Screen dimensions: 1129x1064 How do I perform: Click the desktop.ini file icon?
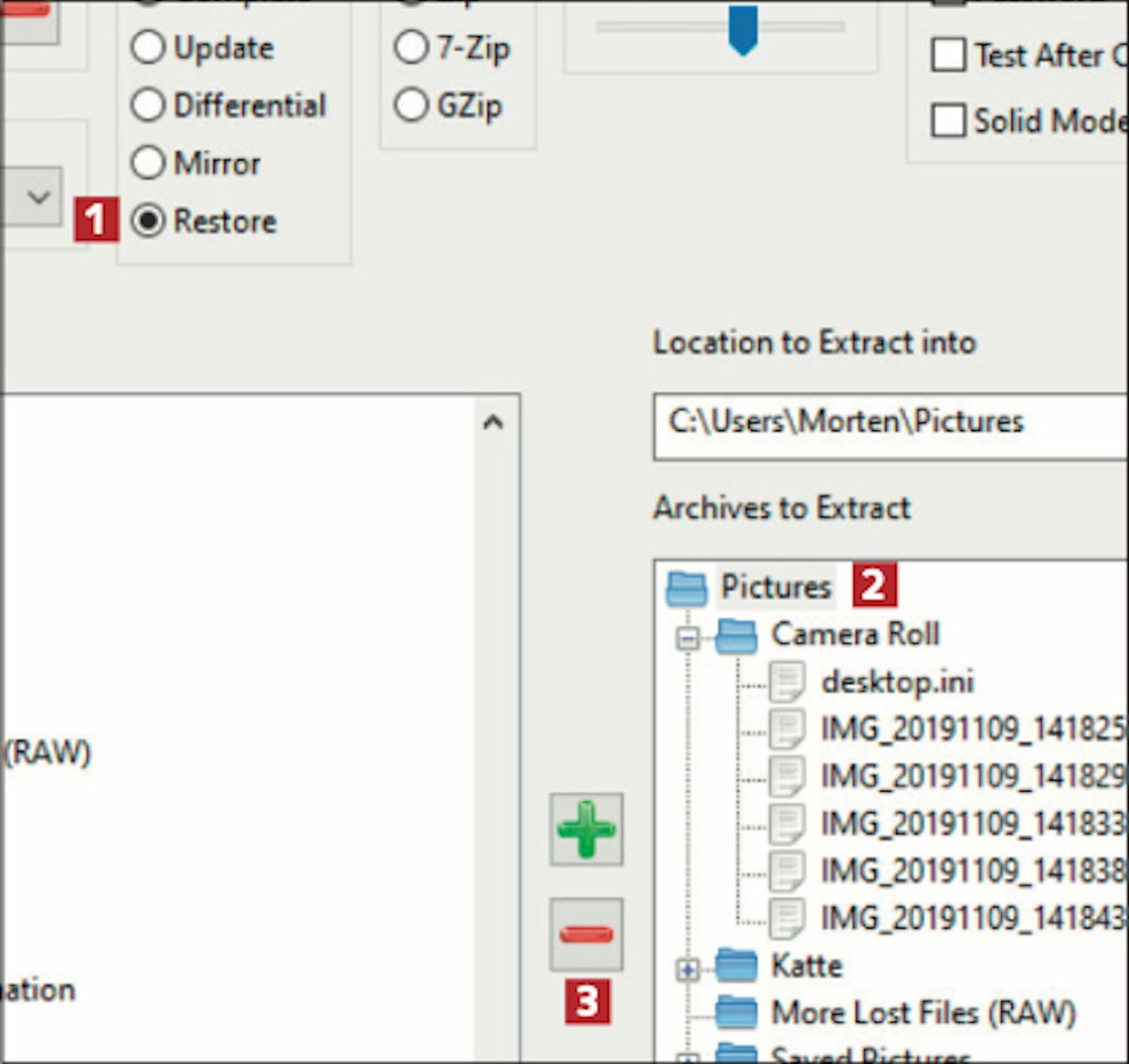point(787,682)
